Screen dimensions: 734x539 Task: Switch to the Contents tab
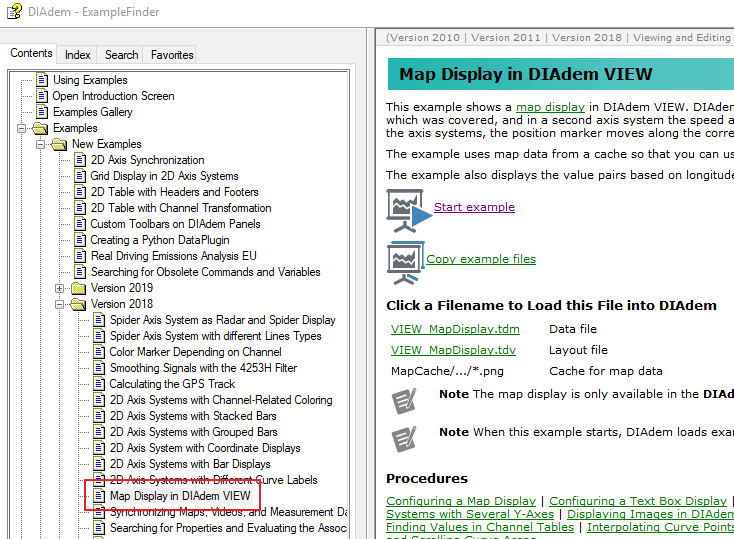[x=31, y=53]
